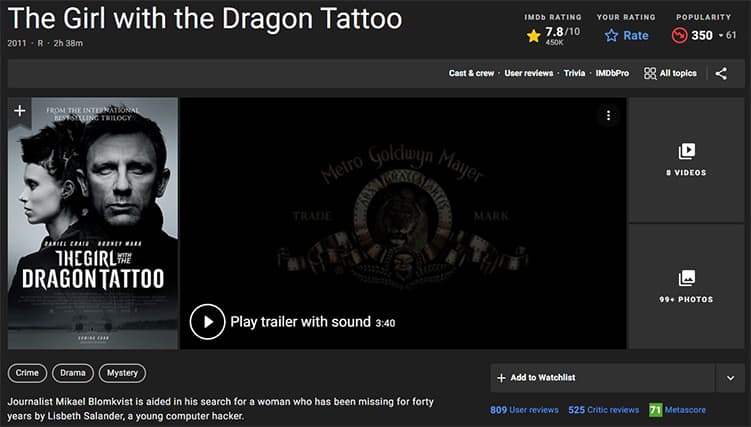
Task: Click the yellow IMDb rating star
Action: 533,36
